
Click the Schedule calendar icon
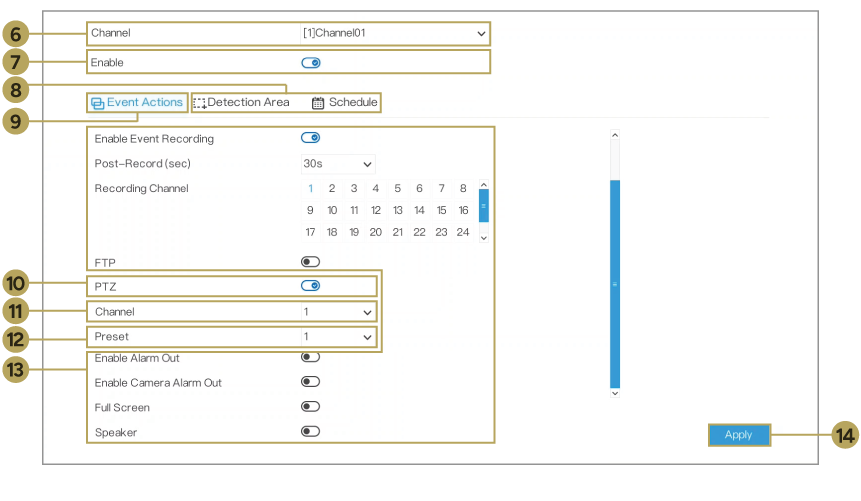(318, 103)
